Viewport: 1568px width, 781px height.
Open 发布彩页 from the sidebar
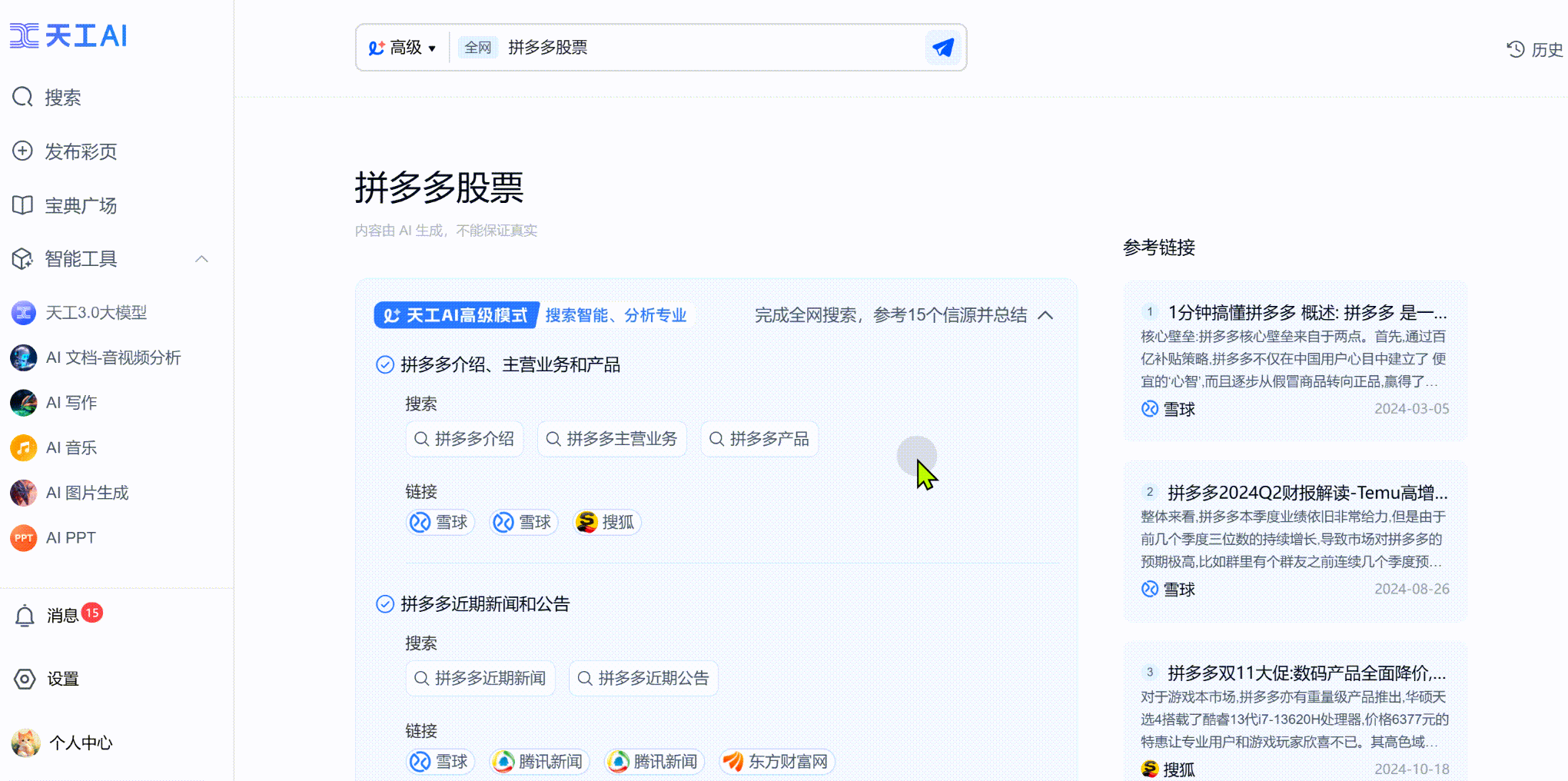(80, 151)
